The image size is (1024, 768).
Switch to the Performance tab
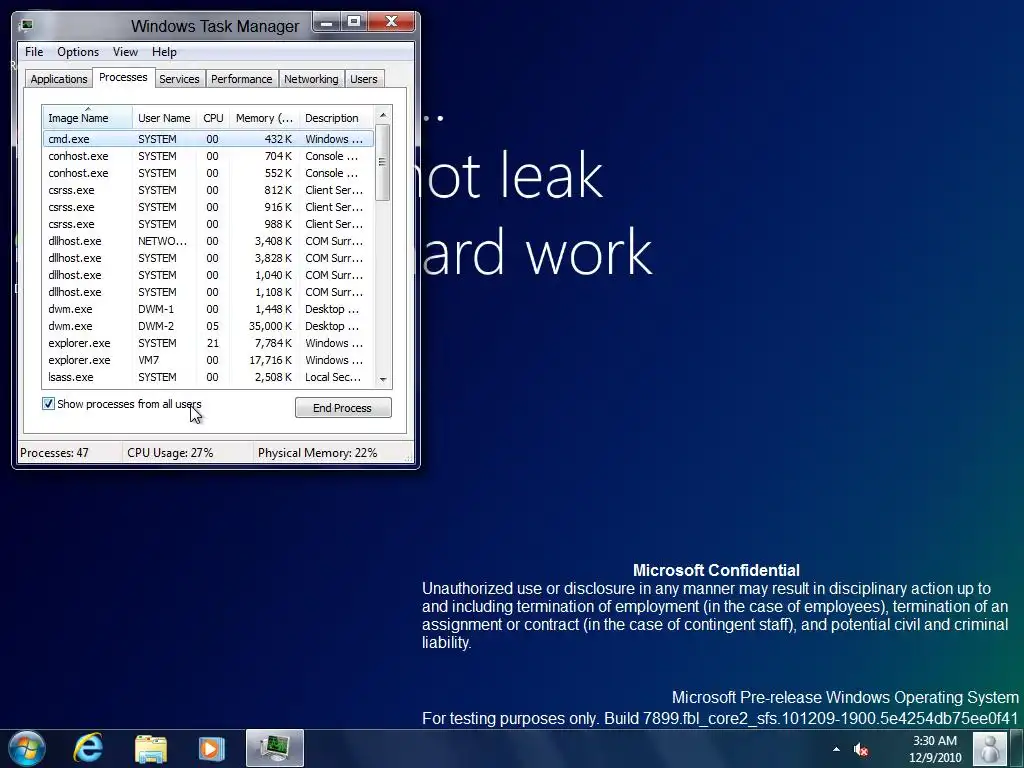(242, 79)
